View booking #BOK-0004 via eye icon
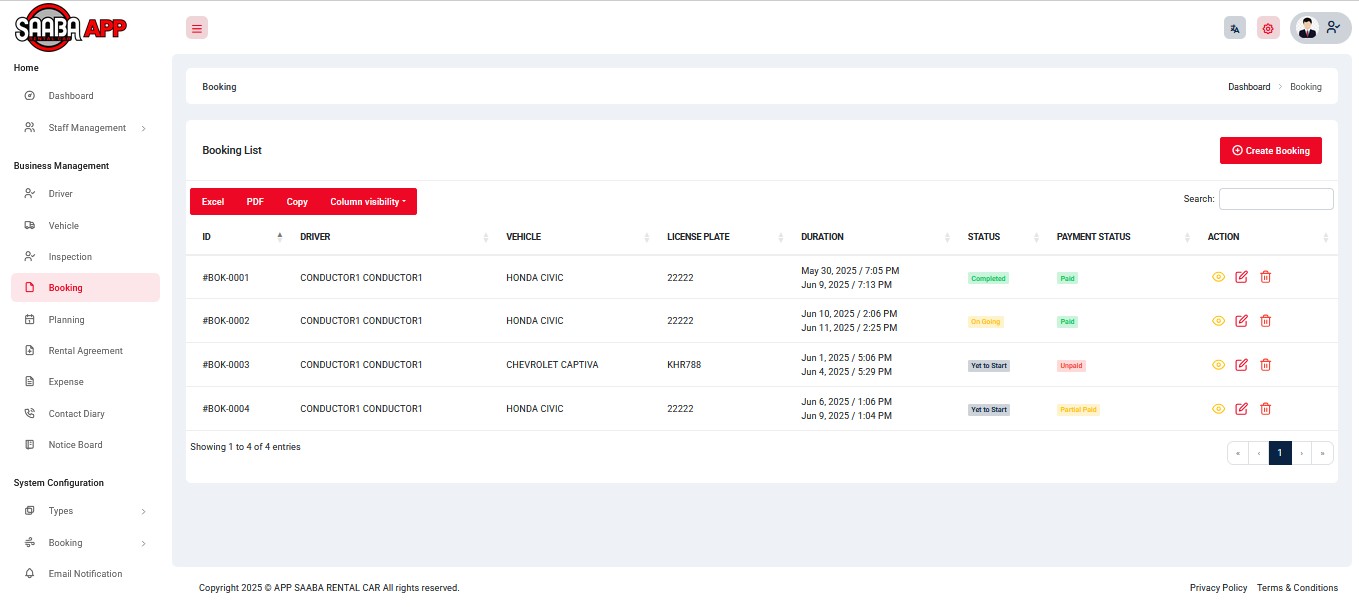1359x607 pixels. coord(1218,409)
